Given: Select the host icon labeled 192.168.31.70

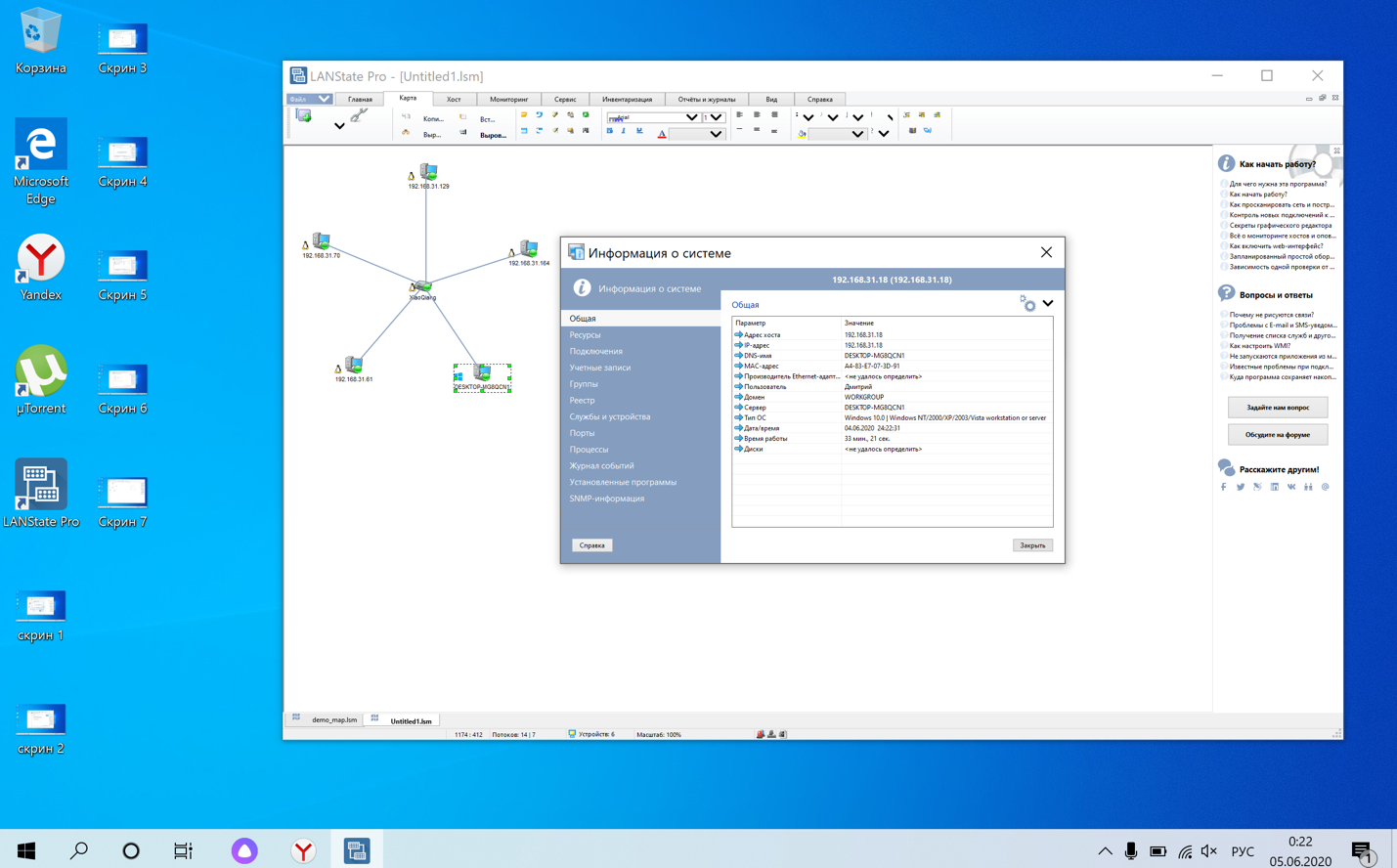Looking at the screenshot, I should tap(321, 240).
